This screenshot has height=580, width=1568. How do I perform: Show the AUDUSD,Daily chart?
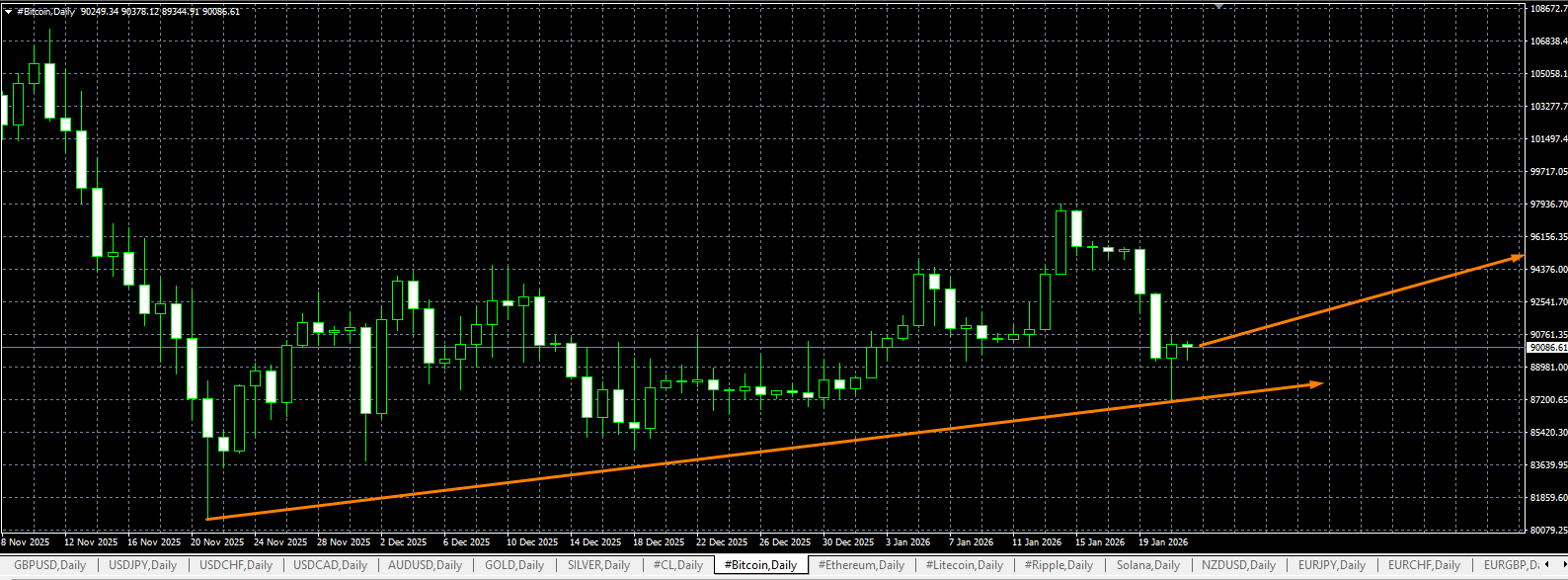[x=425, y=565]
